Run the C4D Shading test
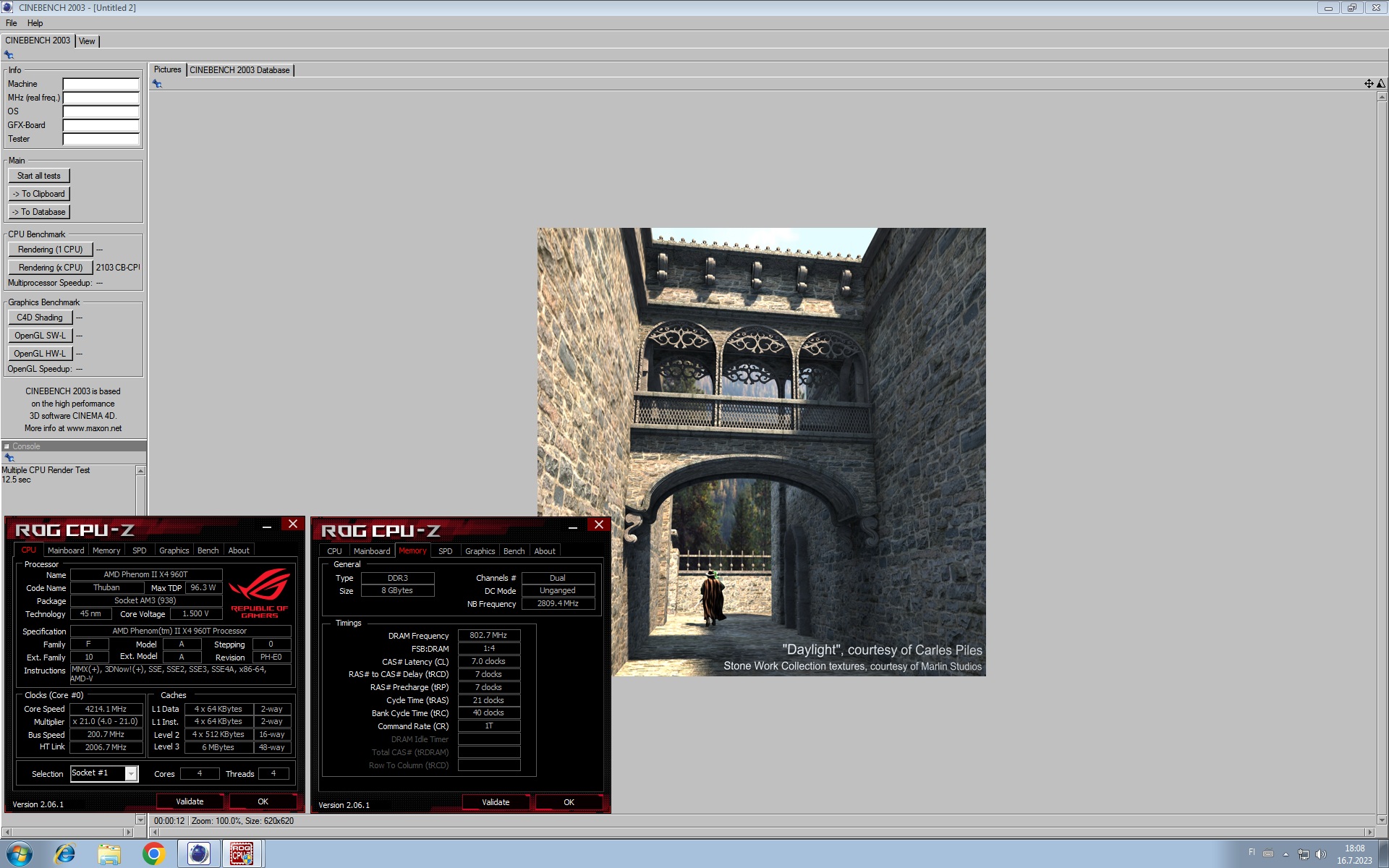 point(41,318)
